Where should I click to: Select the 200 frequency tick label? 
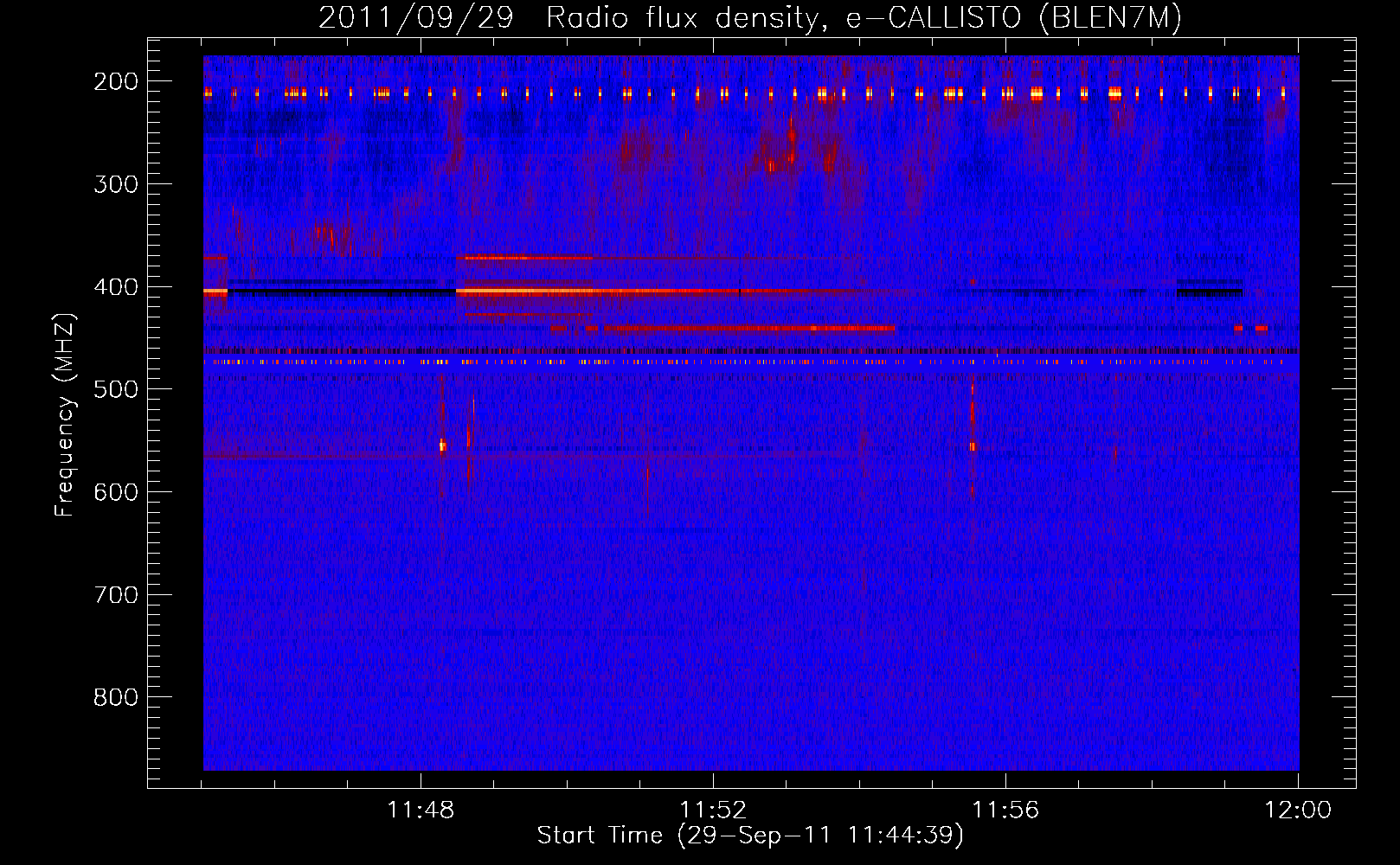116,81
